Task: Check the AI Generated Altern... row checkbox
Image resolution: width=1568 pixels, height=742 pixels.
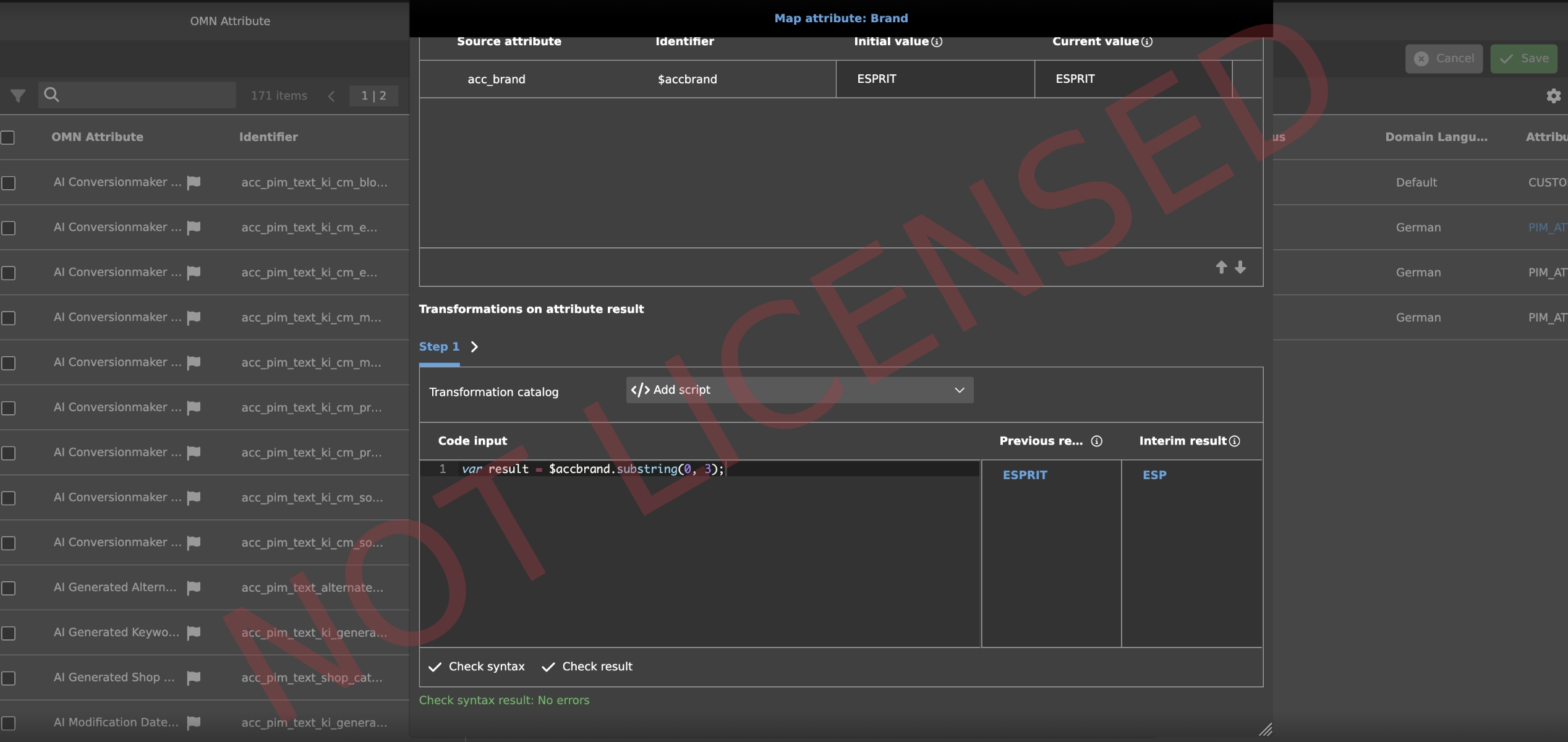Action: 8,588
